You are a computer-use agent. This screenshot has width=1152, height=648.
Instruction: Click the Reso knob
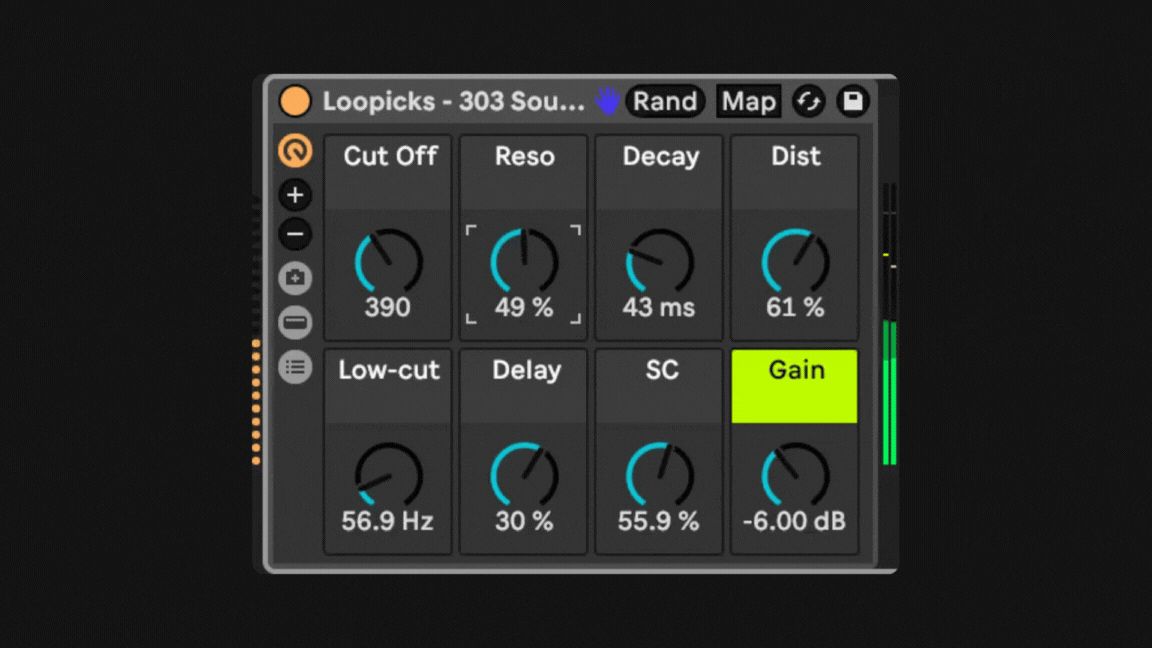point(524,262)
